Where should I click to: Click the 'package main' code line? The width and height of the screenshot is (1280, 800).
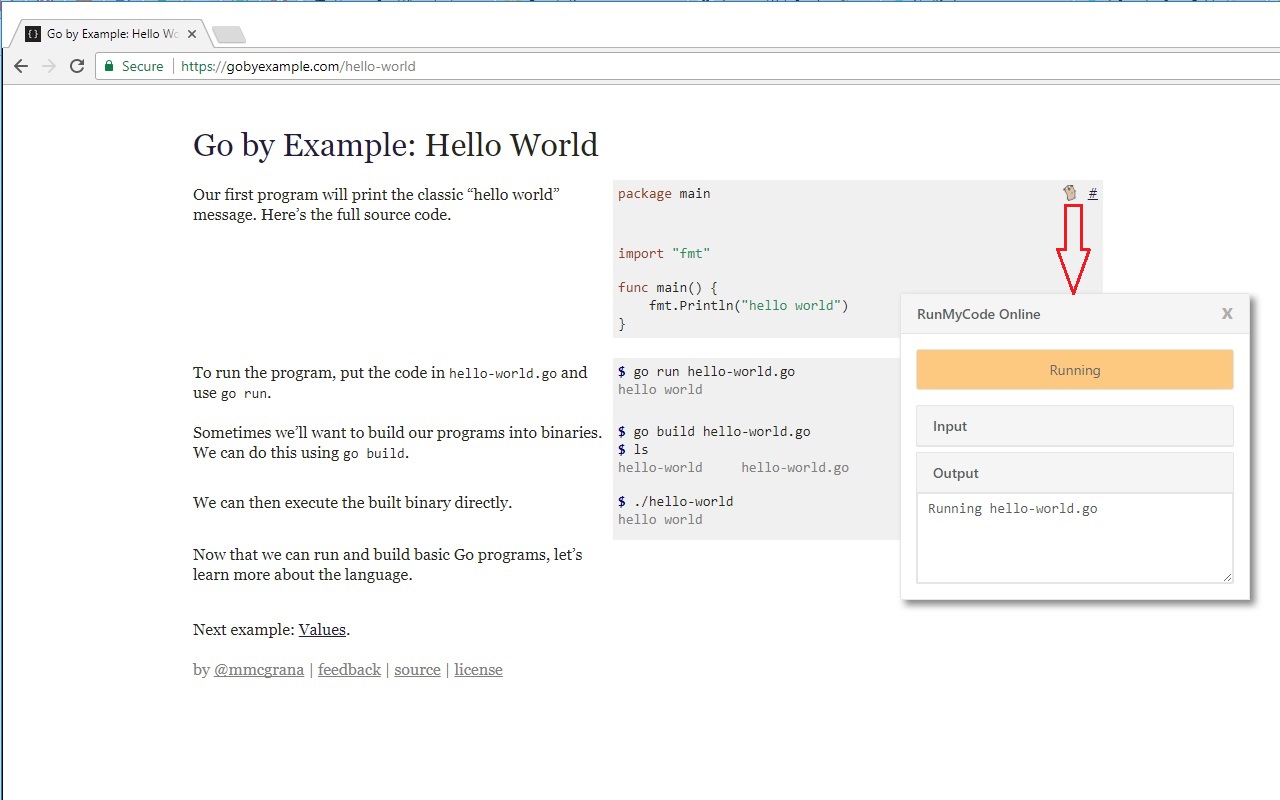pyautogui.click(x=664, y=194)
